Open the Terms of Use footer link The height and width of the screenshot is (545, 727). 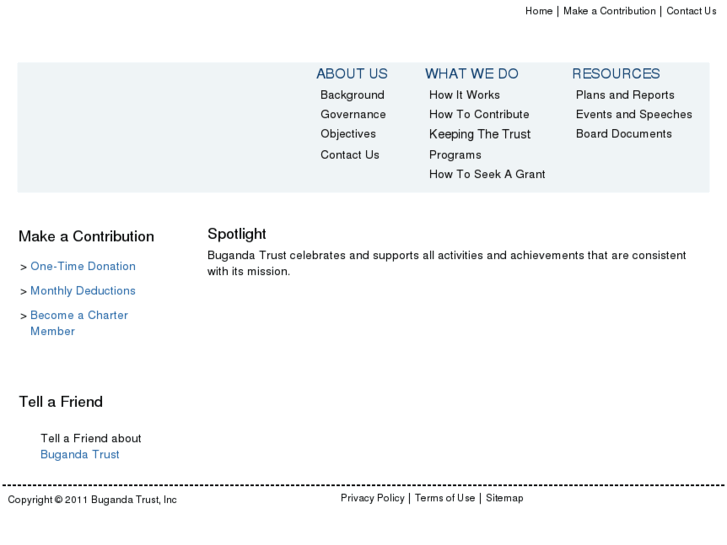coord(445,498)
